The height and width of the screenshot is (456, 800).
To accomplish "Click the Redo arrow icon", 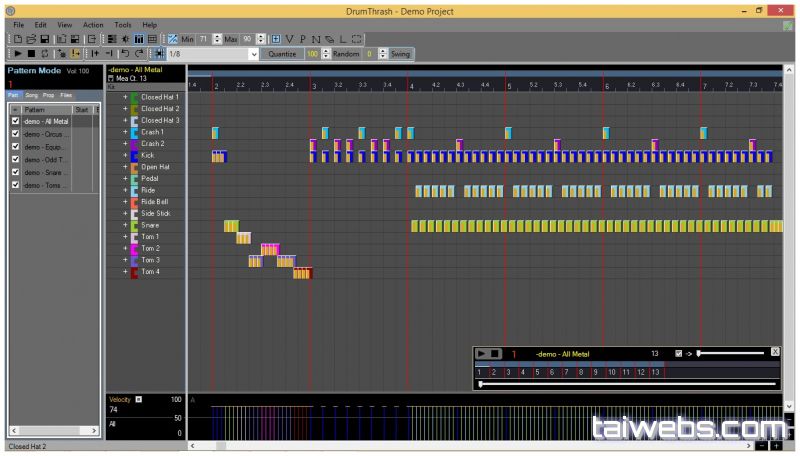I will click(x=139, y=53).
